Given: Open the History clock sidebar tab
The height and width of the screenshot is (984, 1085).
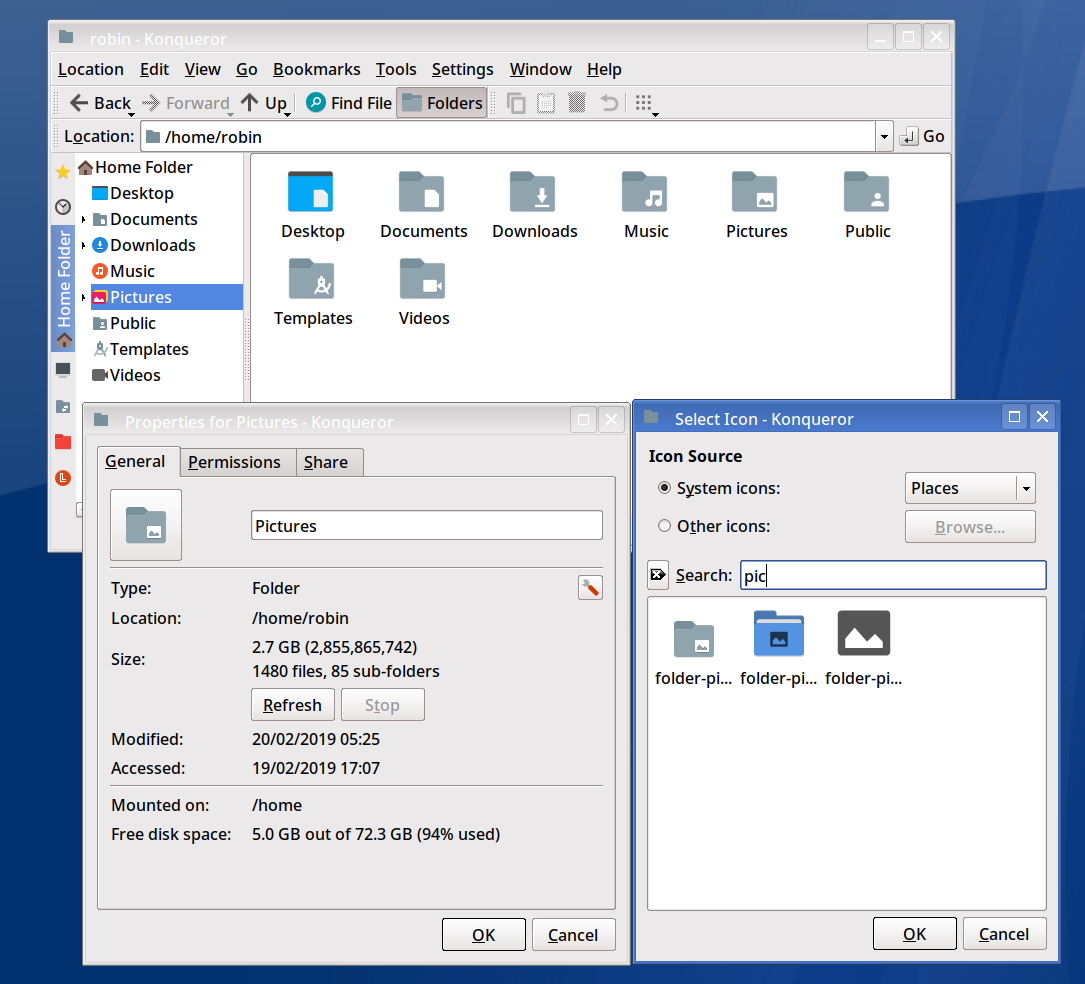Looking at the screenshot, I should [x=63, y=207].
